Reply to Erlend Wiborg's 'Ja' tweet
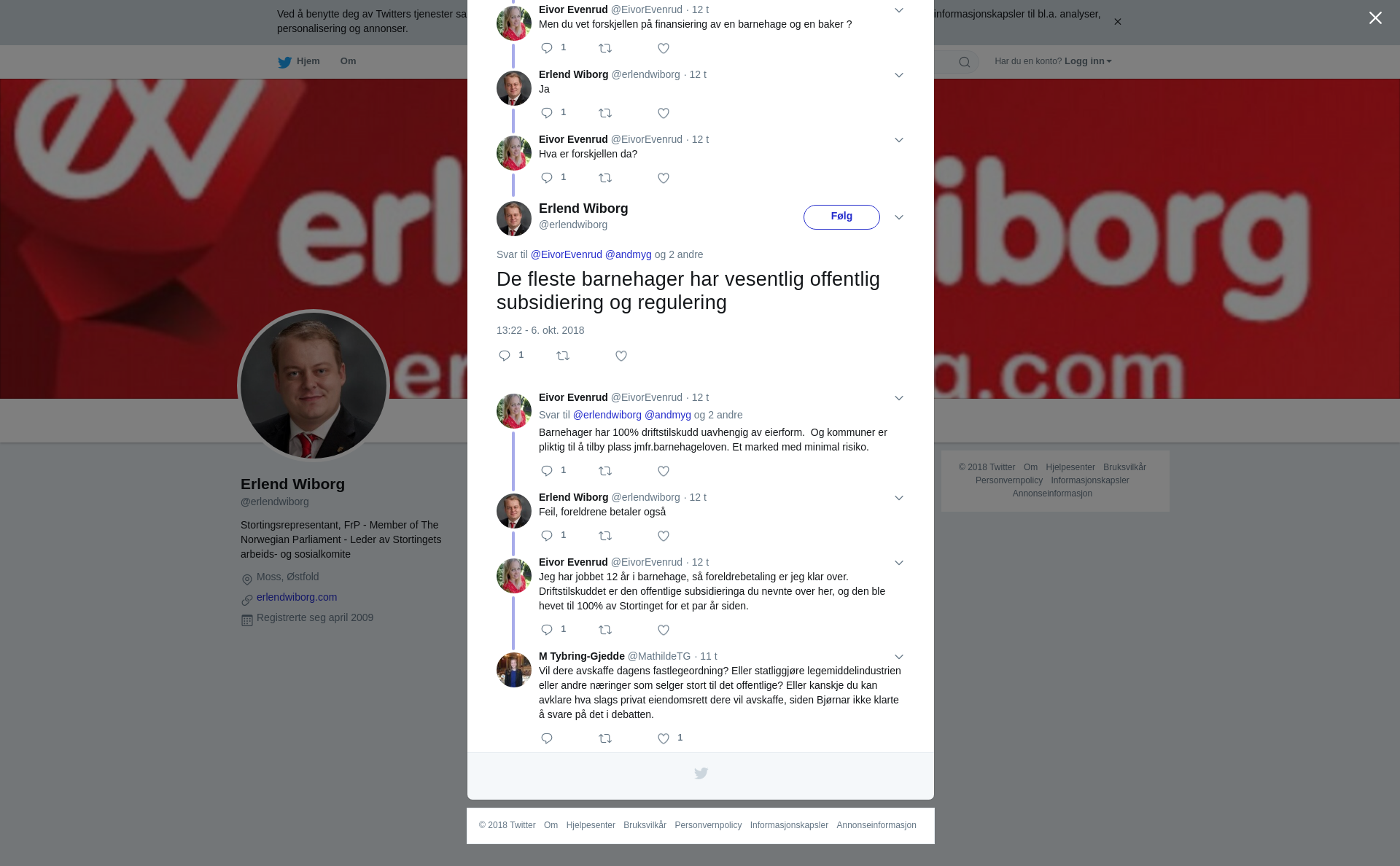The height and width of the screenshot is (866, 1400). click(x=547, y=113)
